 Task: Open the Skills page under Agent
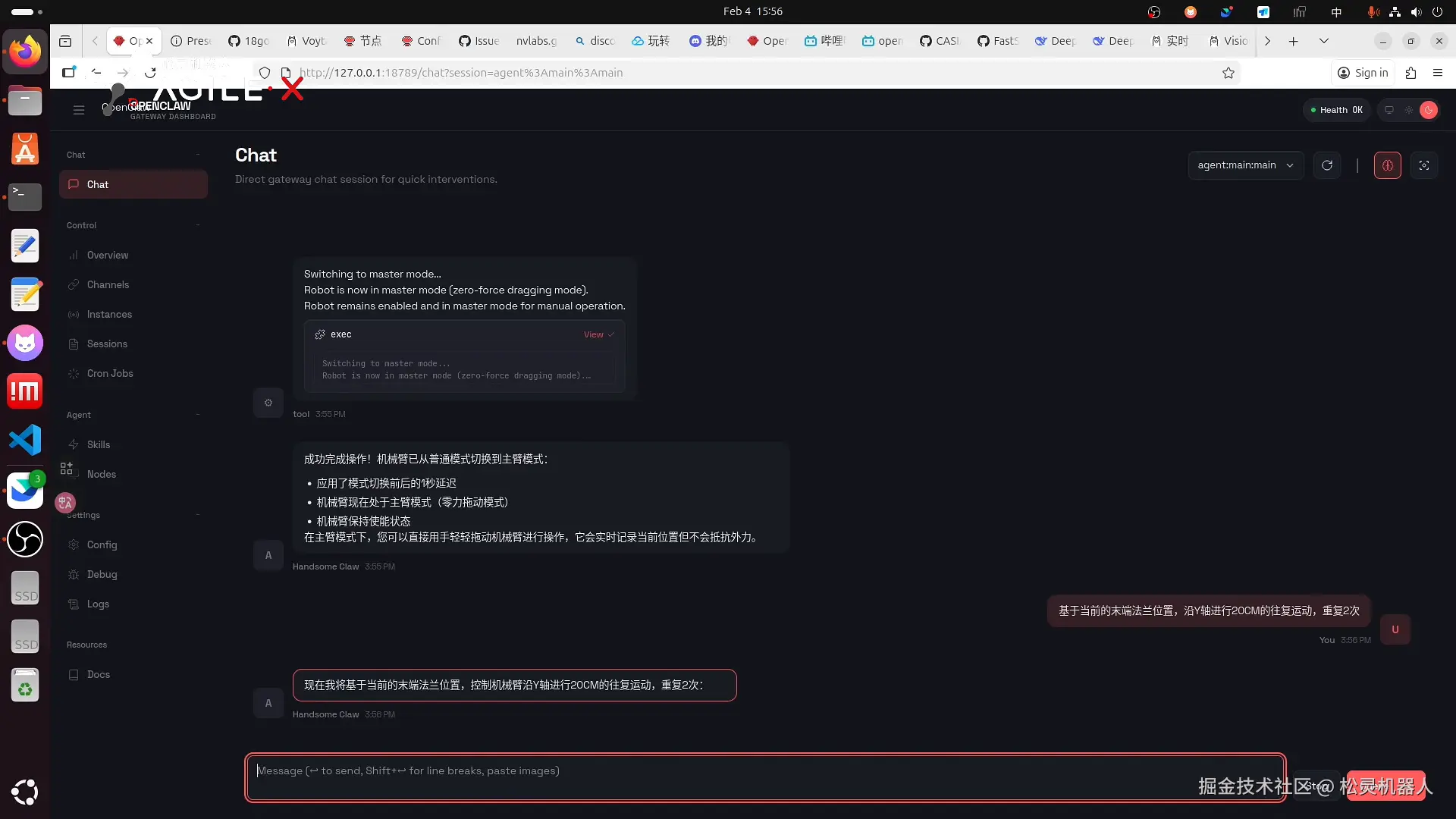pyautogui.click(x=97, y=444)
